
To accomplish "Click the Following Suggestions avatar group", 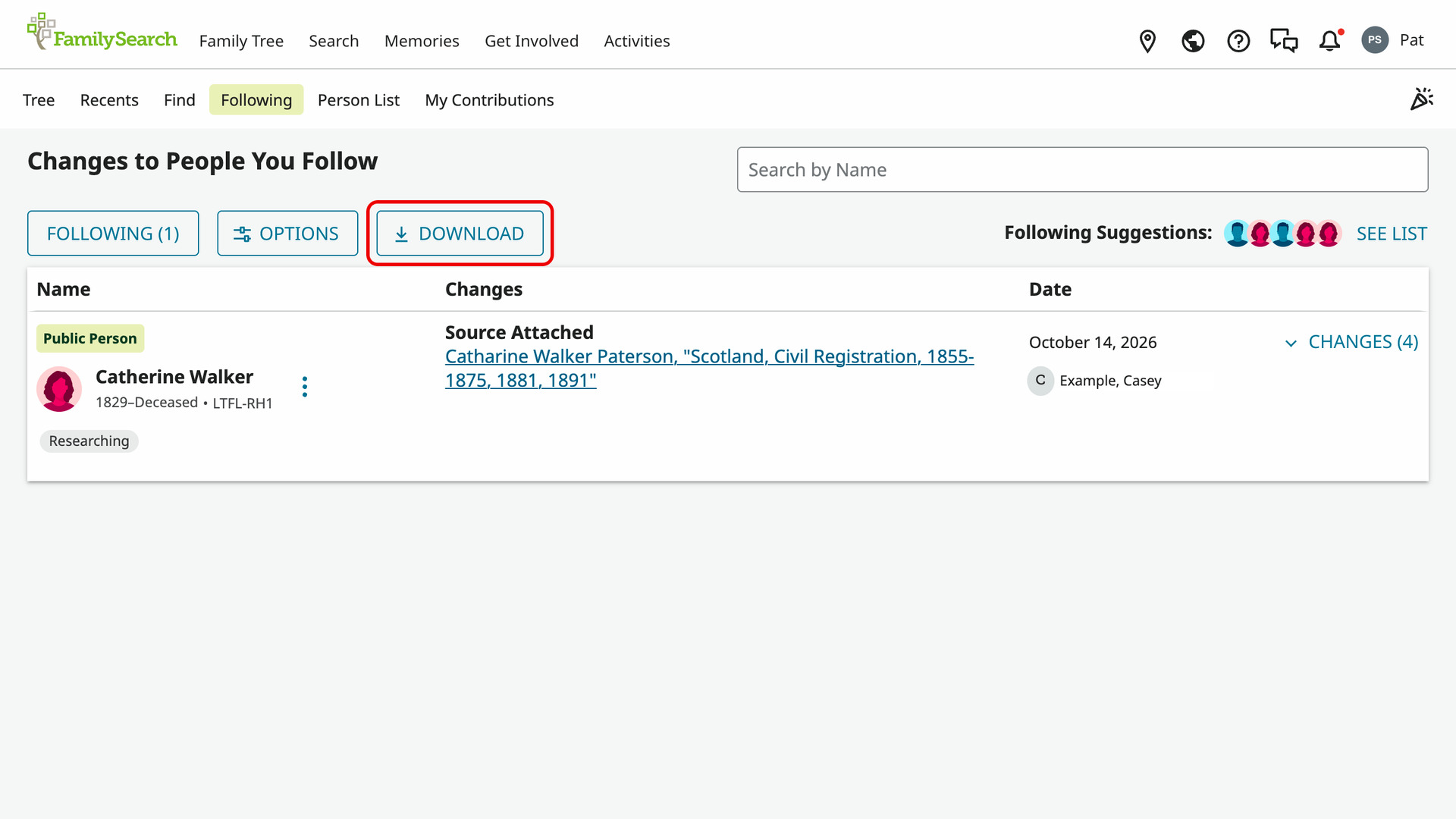I will [1282, 234].
